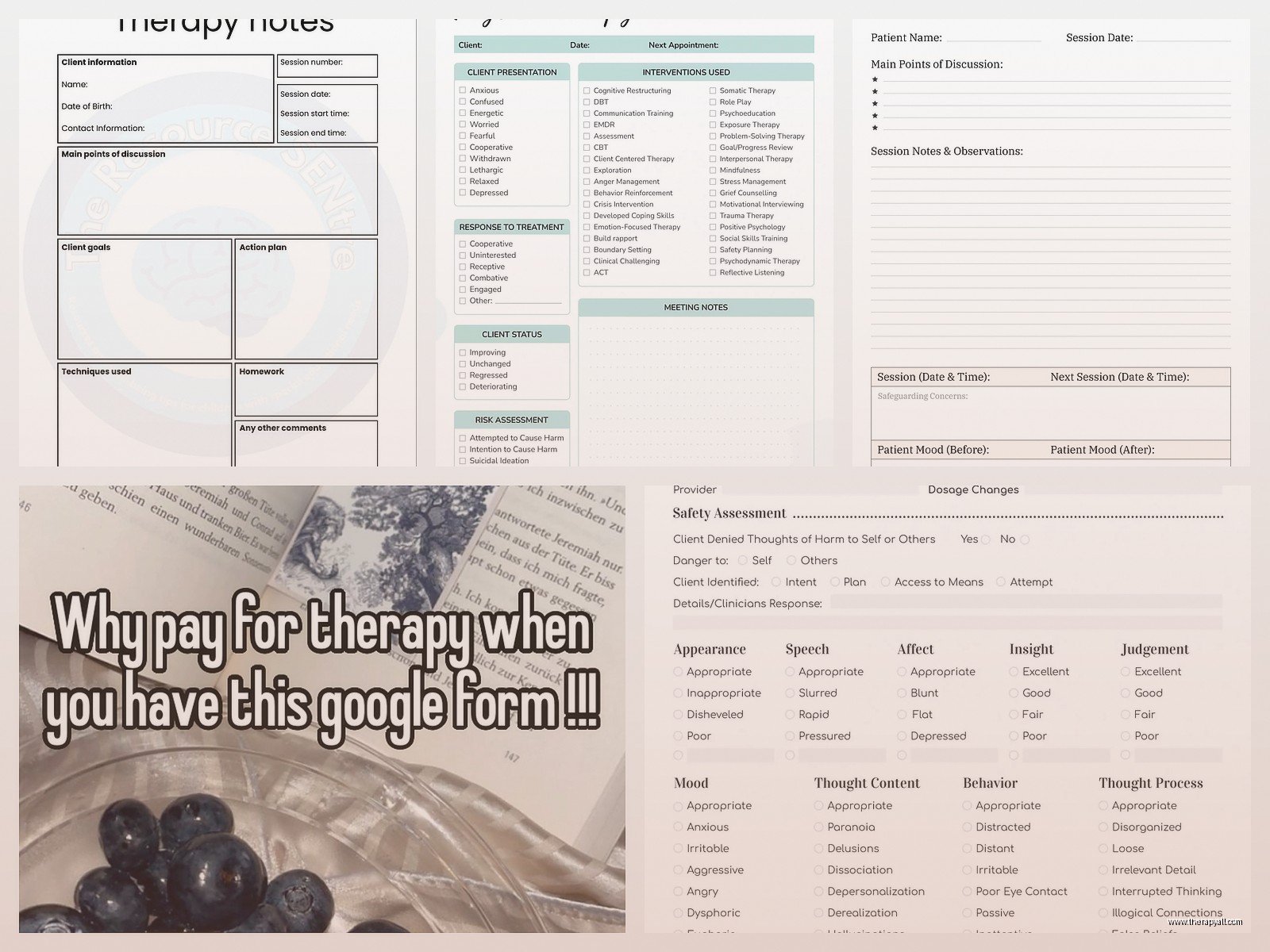Click the Session number field
This screenshot has width=1270, height=952.
coord(327,66)
